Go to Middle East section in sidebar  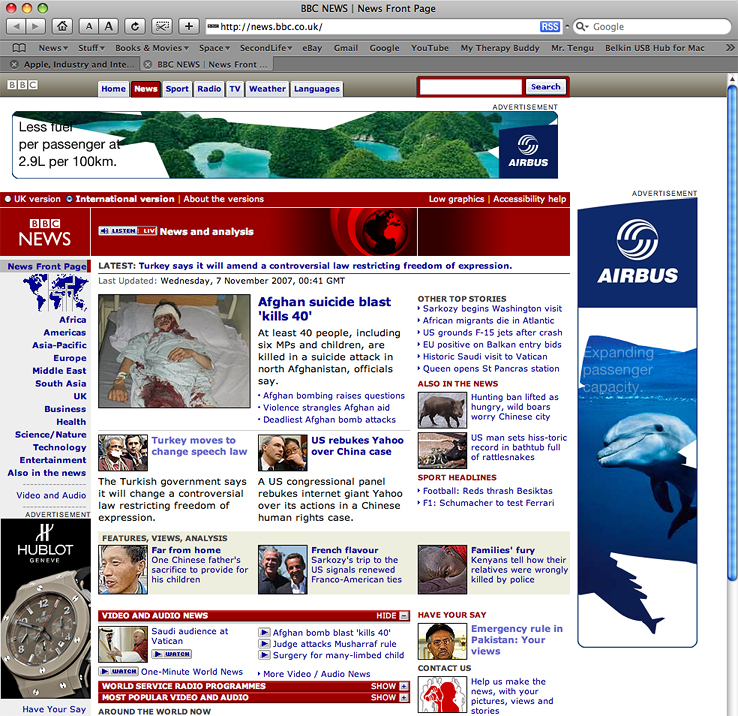point(59,370)
